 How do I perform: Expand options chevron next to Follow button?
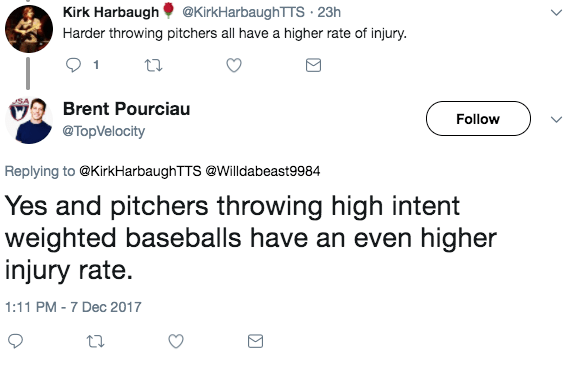[556, 119]
